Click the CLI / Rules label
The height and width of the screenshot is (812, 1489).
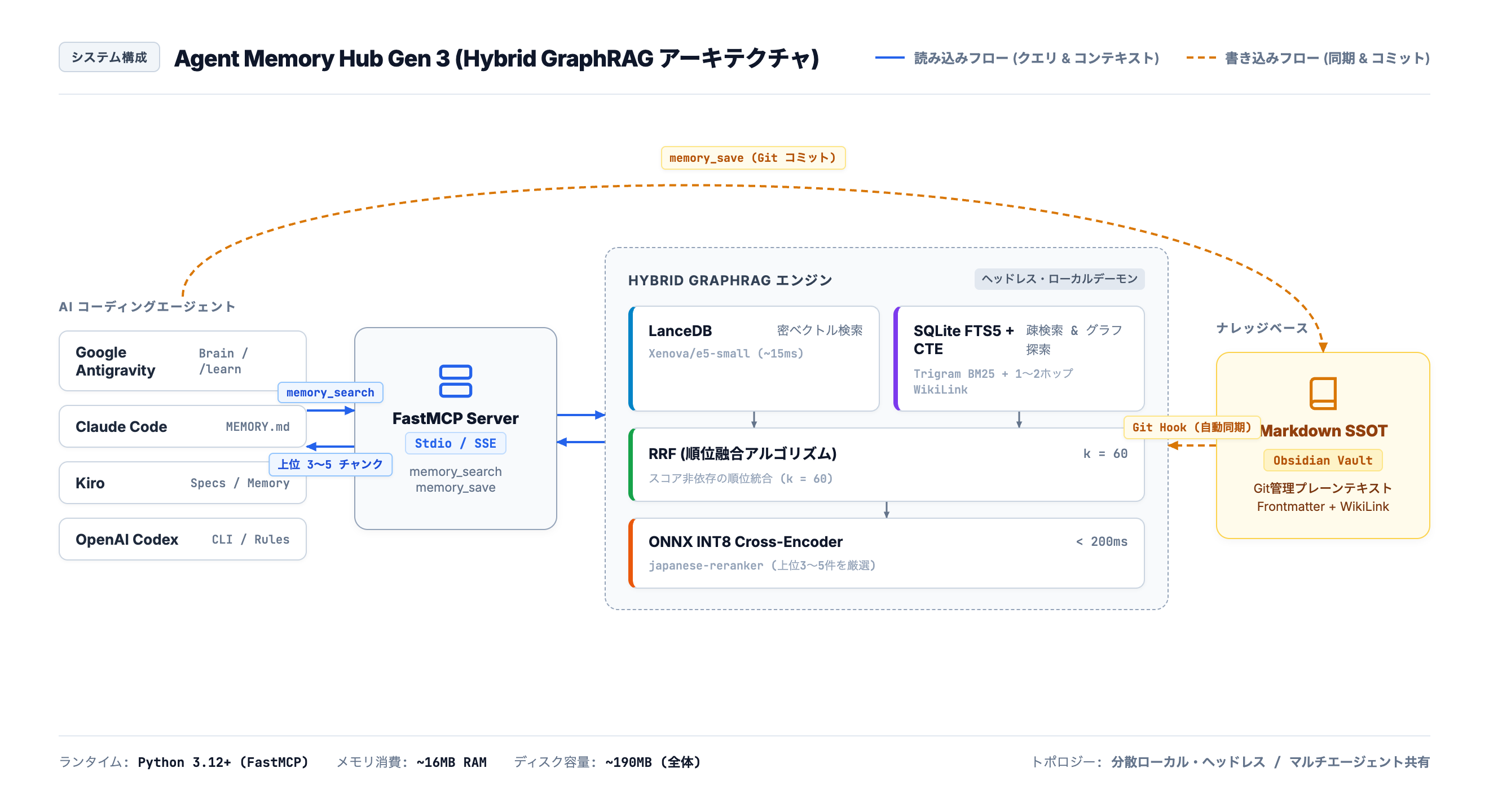(x=250, y=539)
